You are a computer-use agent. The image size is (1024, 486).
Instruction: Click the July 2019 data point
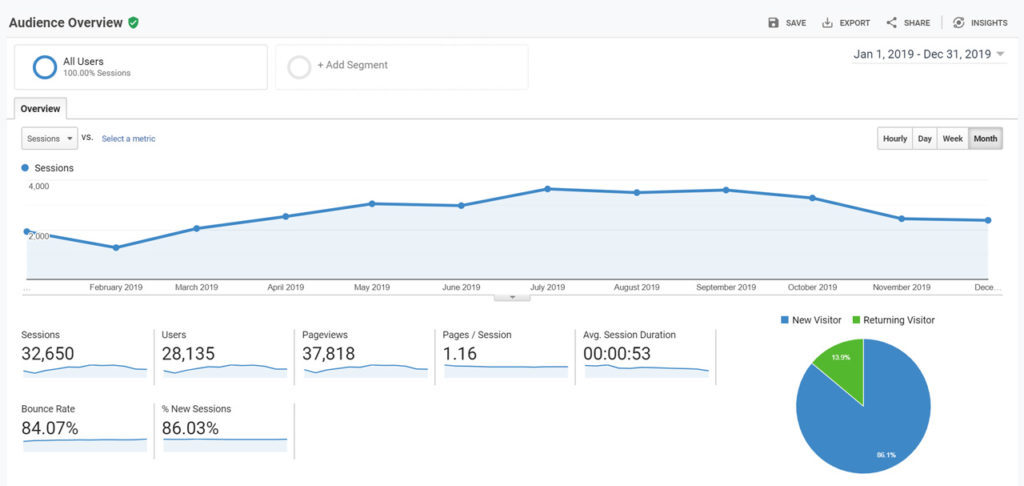point(547,189)
